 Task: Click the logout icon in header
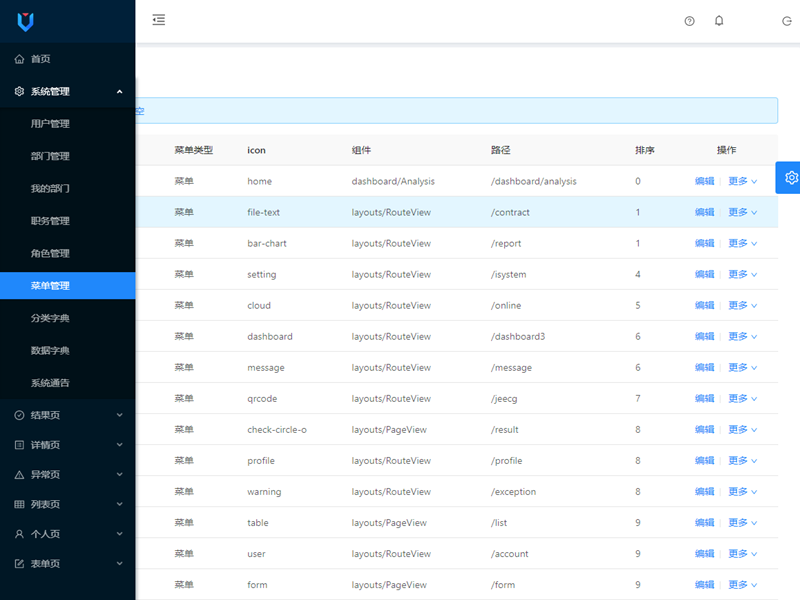tap(787, 21)
